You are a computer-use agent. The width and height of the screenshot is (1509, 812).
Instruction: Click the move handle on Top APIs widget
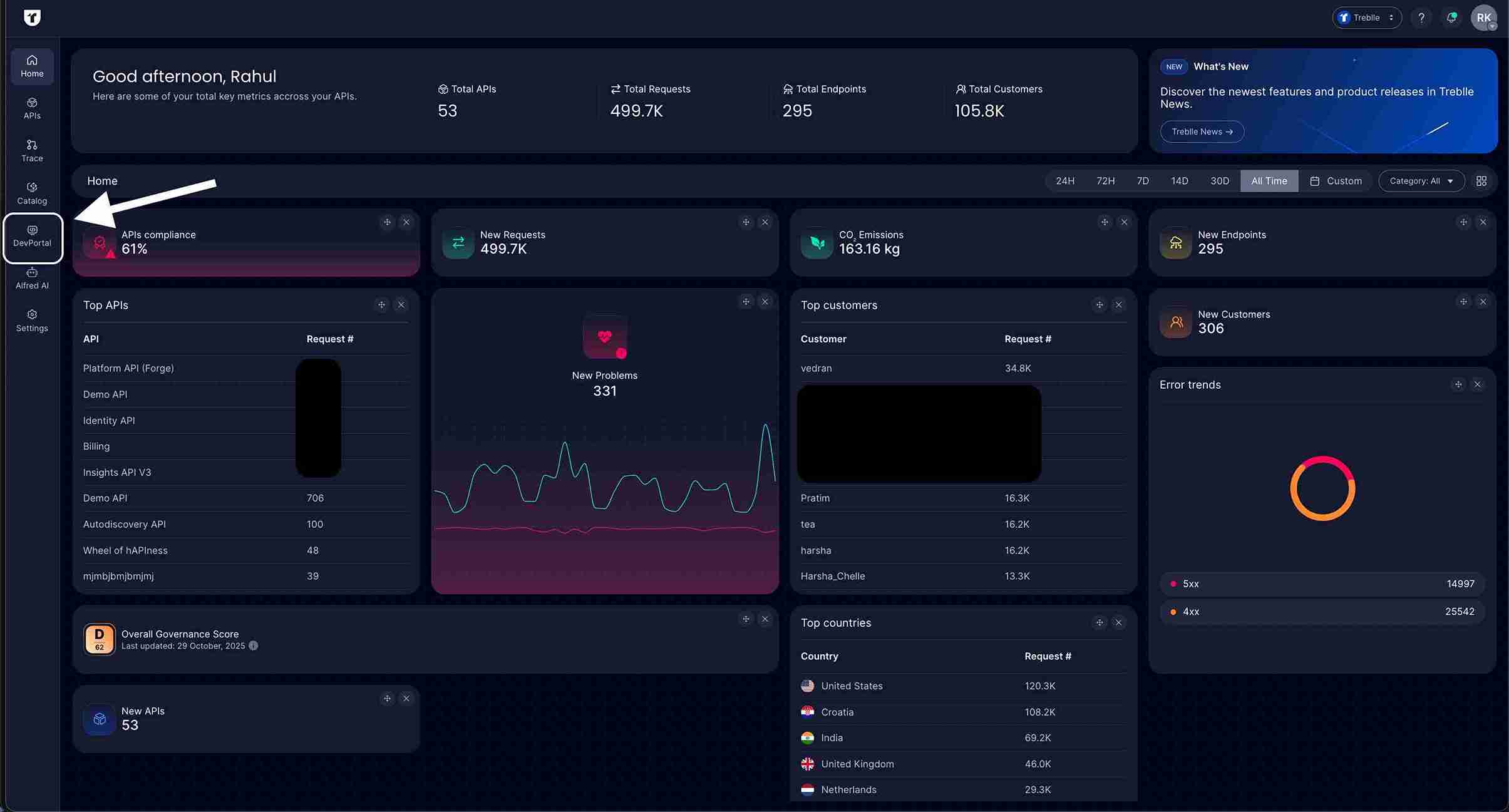coord(381,305)
